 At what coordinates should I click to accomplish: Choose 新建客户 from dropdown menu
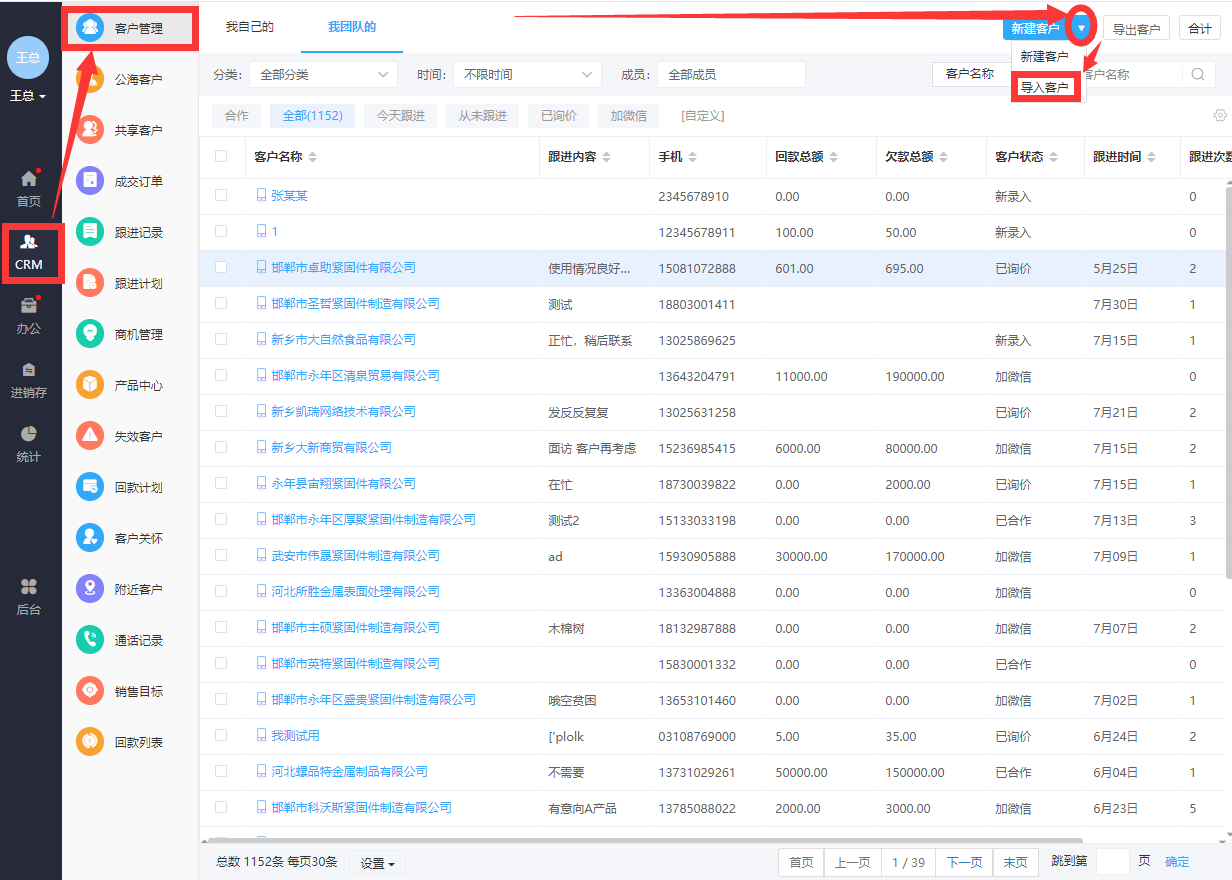pos(1044,57)
